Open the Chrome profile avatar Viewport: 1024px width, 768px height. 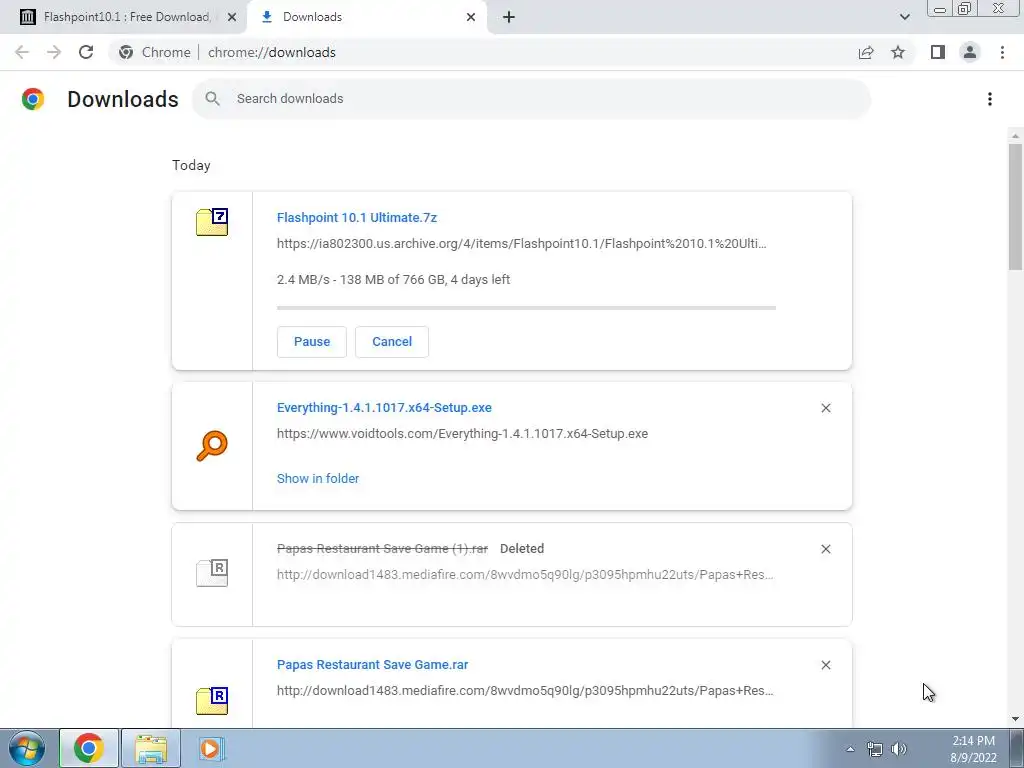(970, 52)
